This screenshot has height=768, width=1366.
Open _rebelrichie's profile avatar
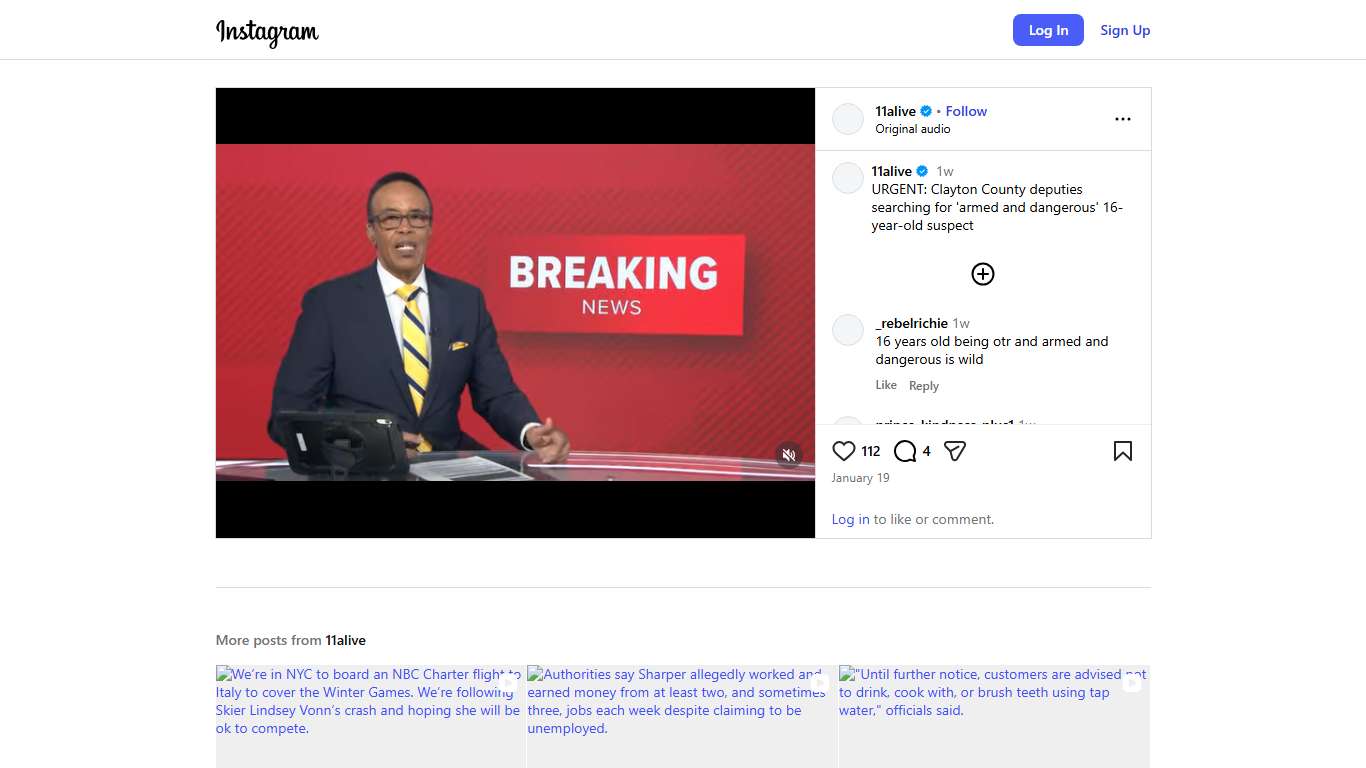(848, 330)
